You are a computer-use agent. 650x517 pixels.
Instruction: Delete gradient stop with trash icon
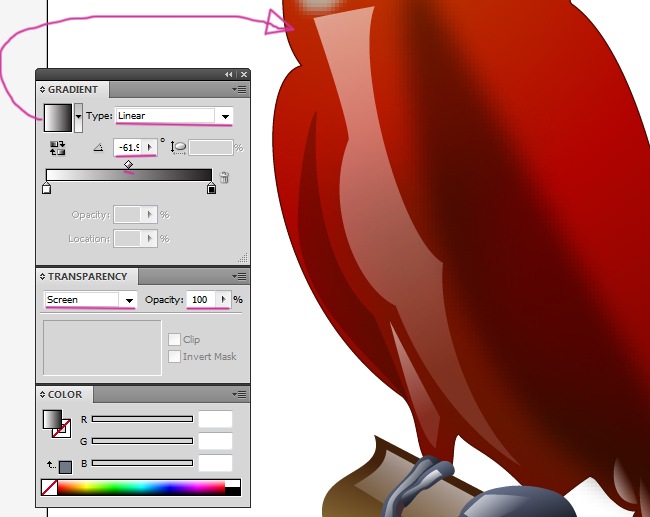224,178
